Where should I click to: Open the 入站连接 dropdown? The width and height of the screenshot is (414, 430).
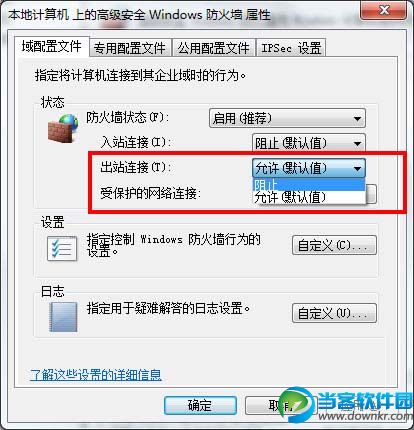point(309,143)
